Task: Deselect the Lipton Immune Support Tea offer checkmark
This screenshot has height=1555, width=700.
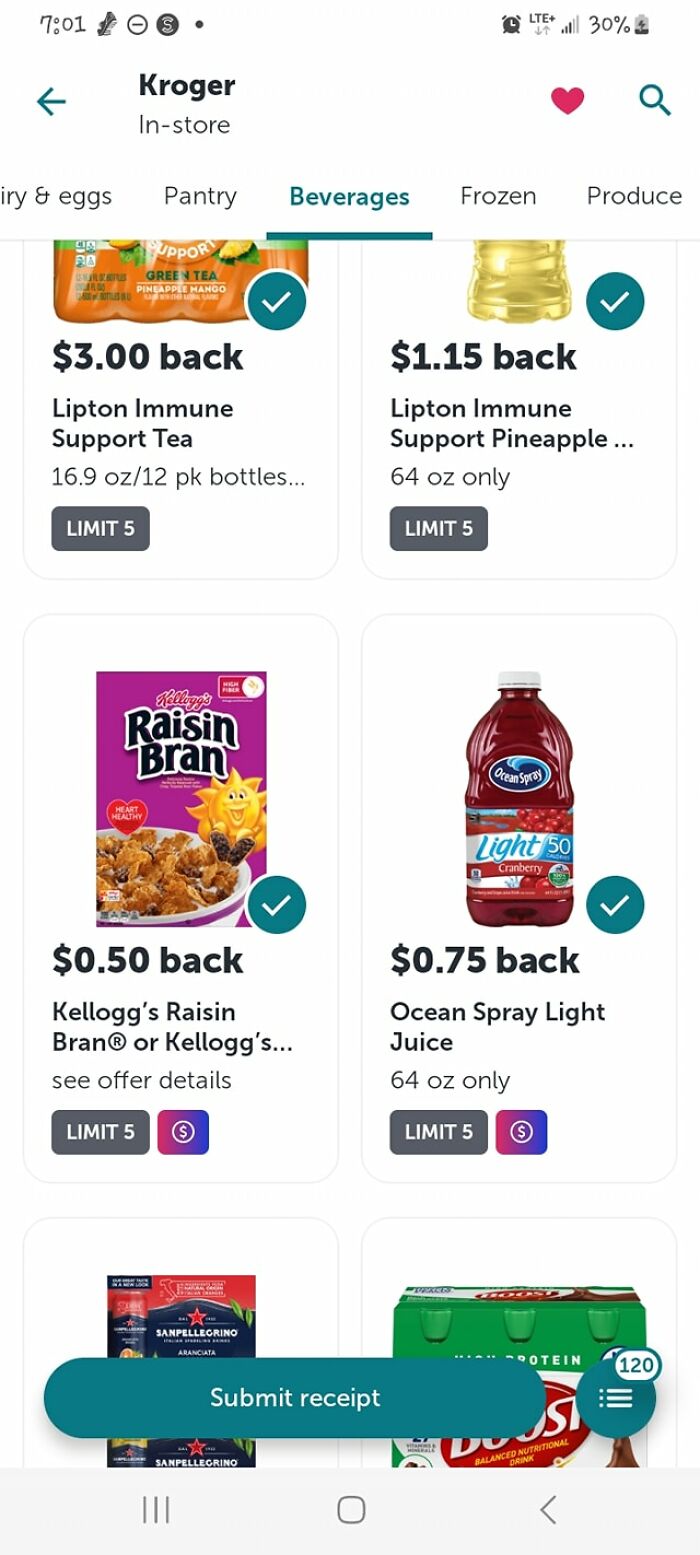Action: click(277, 300)
